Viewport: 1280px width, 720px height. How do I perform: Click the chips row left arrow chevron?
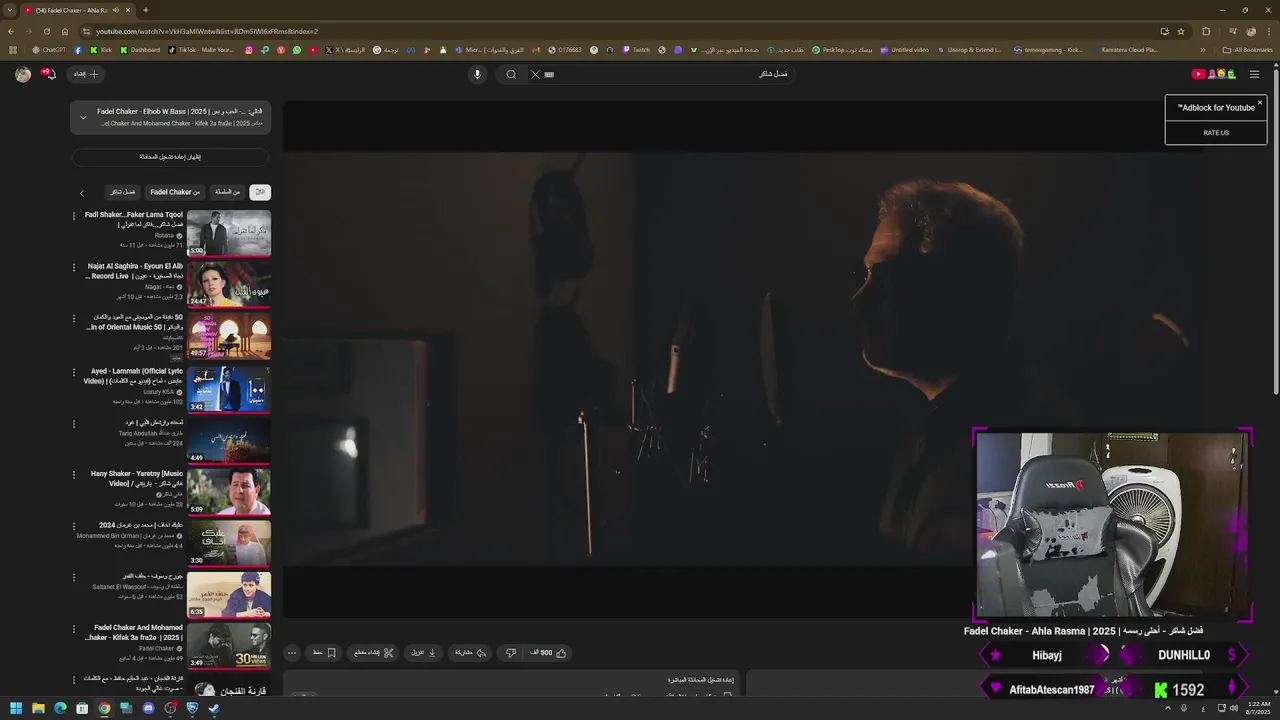pyautogui.click(x=82, y=193)
